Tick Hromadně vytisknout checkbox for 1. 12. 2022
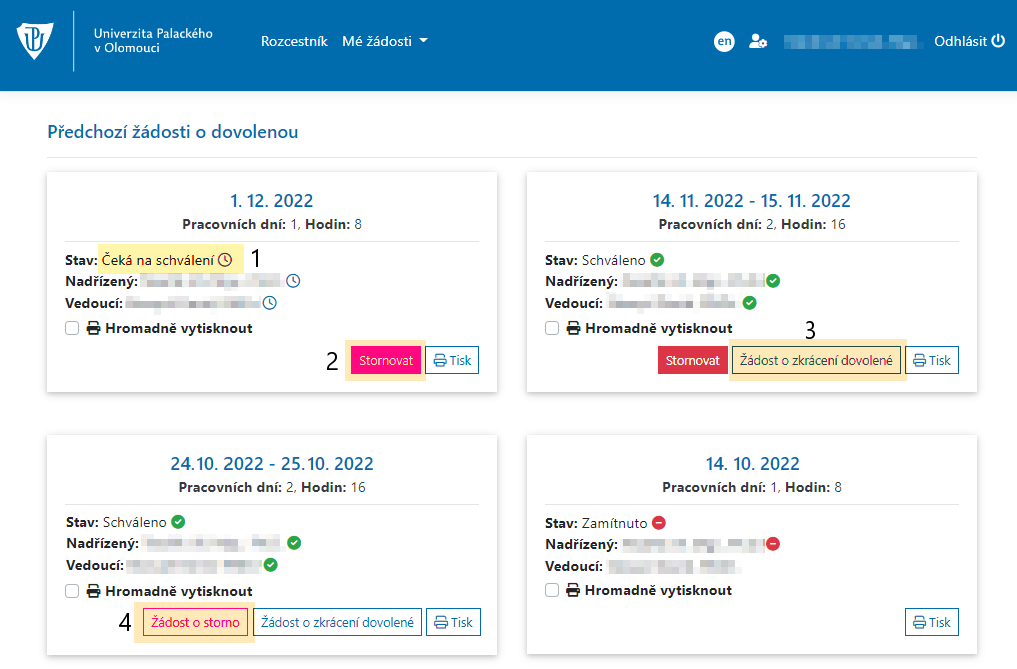This screenshot has width=1017, height=669. tap(72, 328)
